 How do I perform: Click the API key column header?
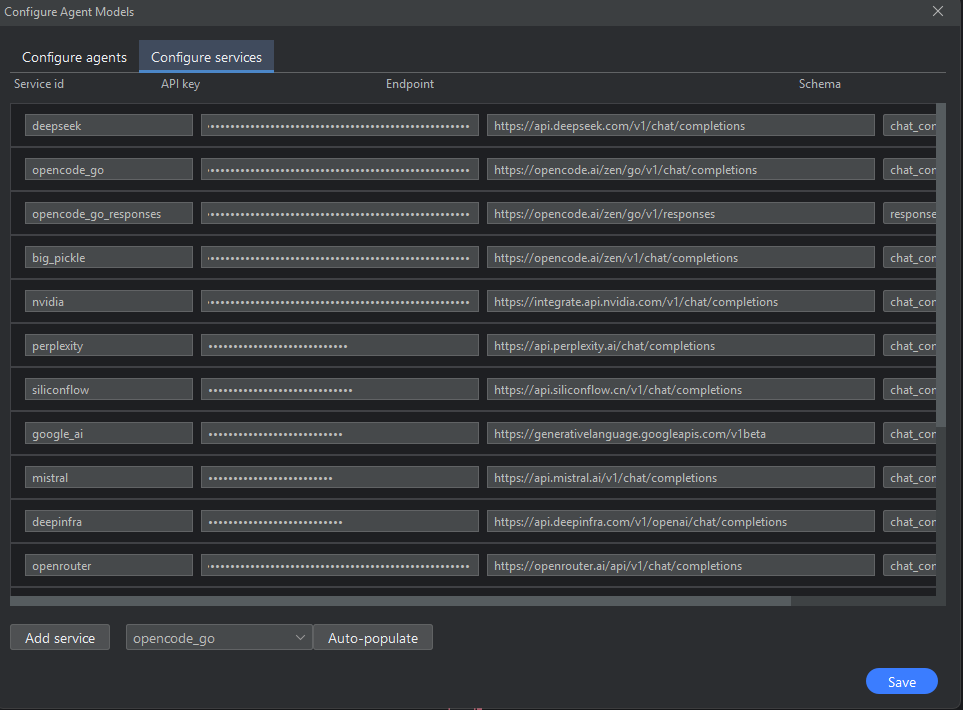tap(181, 84)
